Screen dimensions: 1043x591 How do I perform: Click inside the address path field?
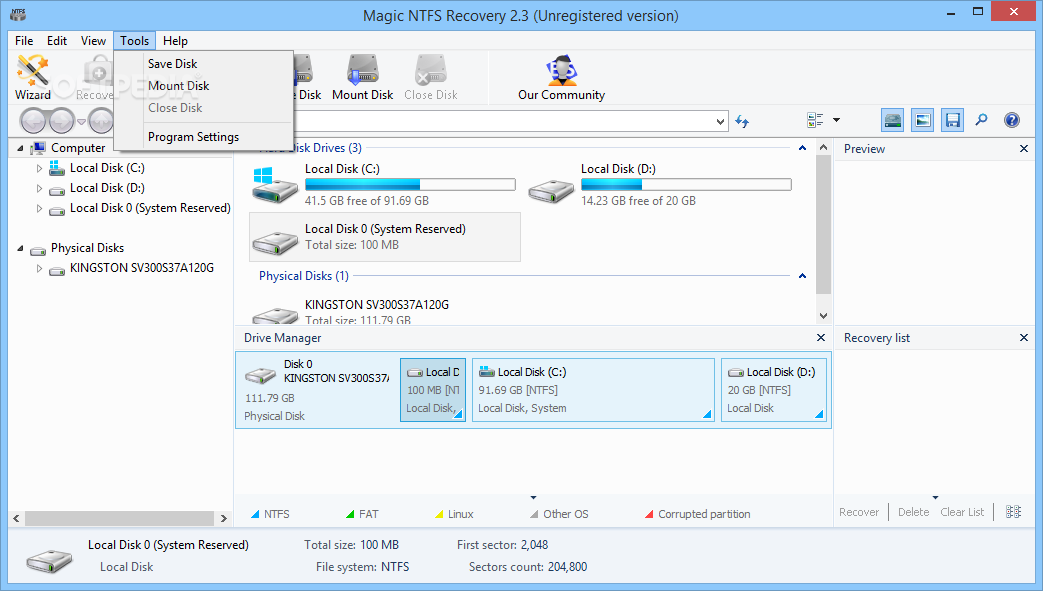click(502, 121)
